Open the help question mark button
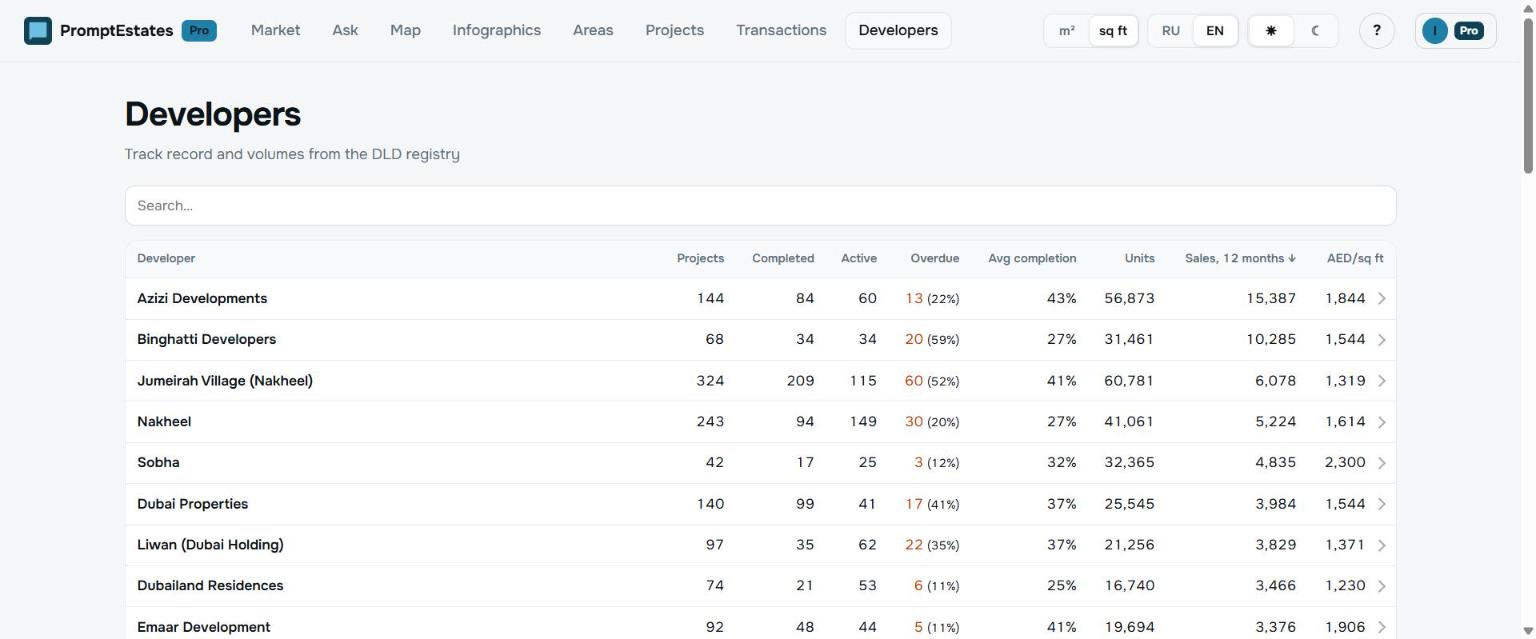1536x639 pixels. coord(1377,31)
